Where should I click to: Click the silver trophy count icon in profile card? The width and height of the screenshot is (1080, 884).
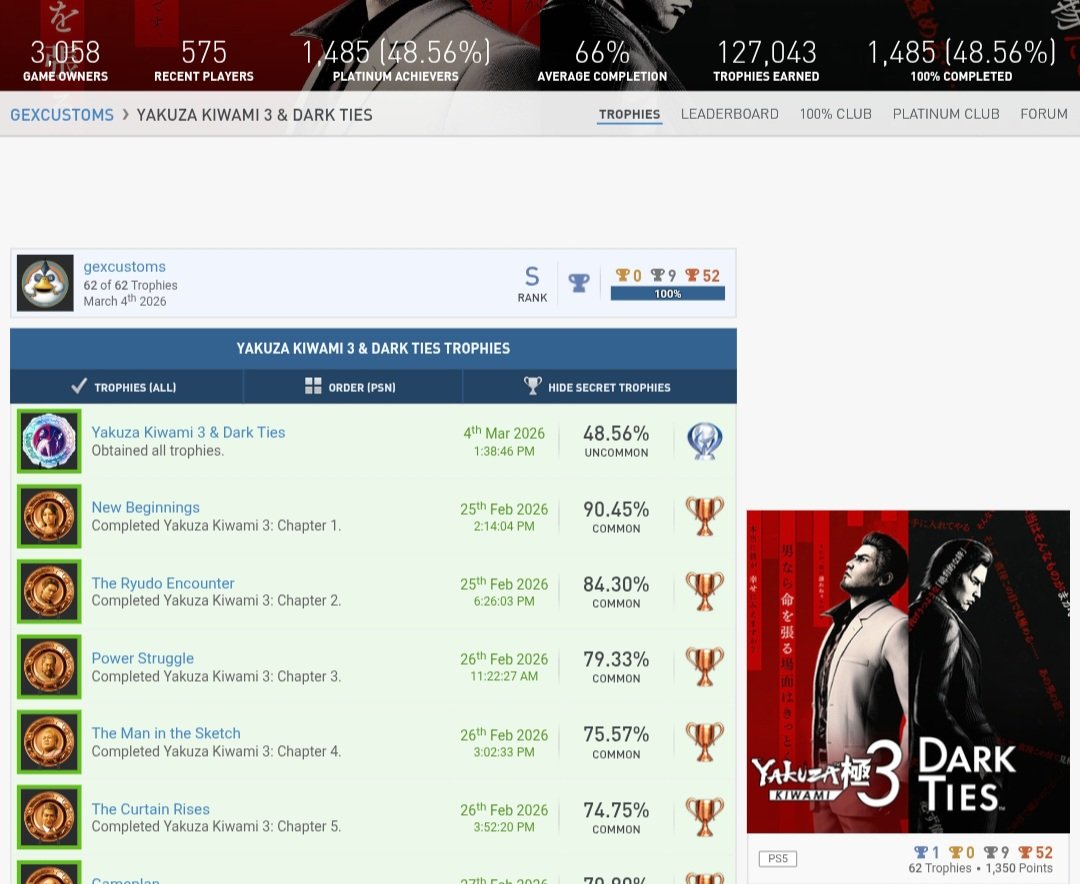pos(658,276)
